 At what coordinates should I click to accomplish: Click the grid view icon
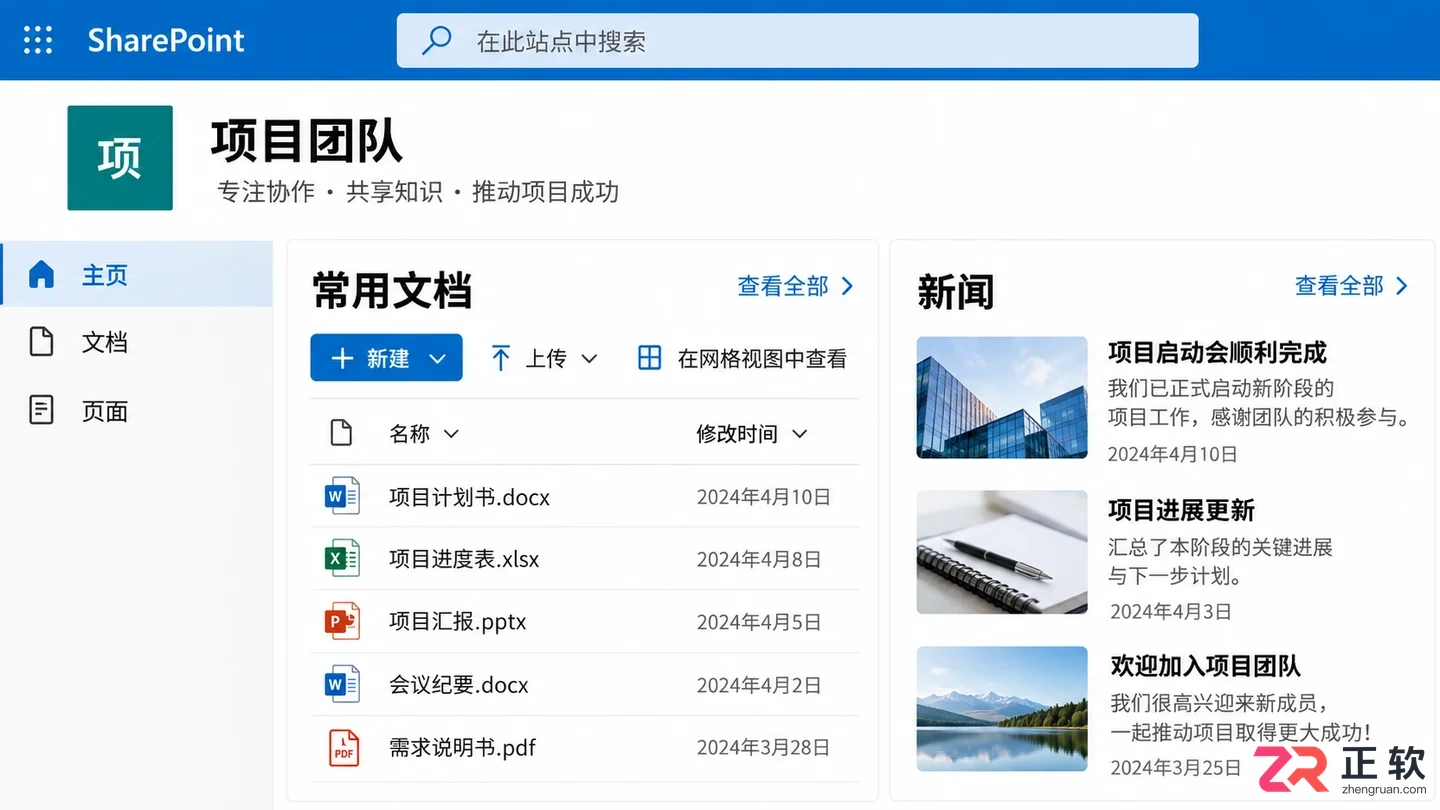(650, 358)
